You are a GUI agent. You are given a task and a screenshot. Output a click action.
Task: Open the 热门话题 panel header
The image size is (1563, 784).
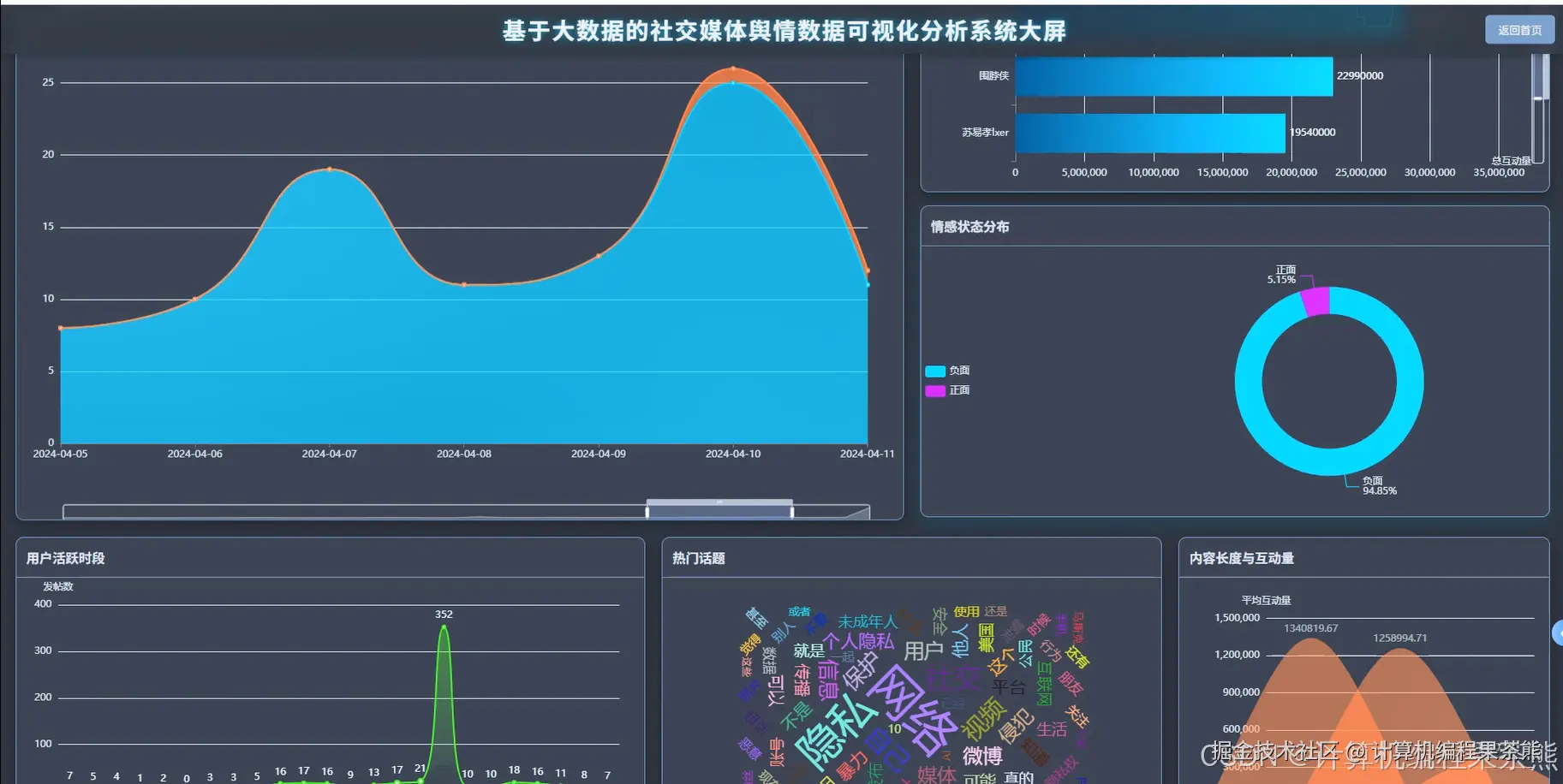(x=698, y=557)
